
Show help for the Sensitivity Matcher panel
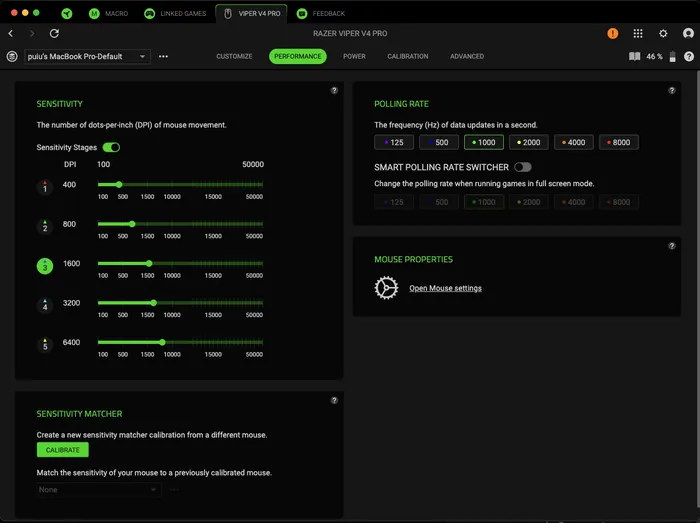tap(334, 400)
